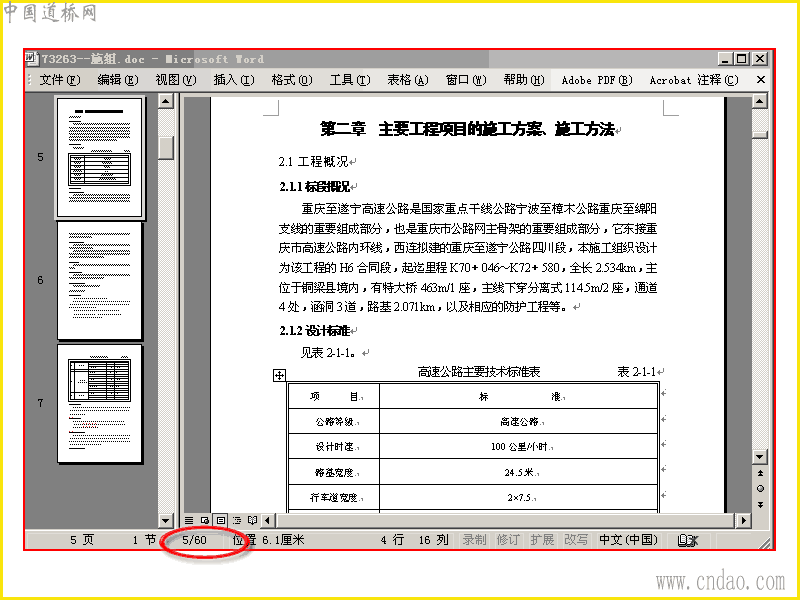Click the document vertical scrollbar thumb

point(760,135)
